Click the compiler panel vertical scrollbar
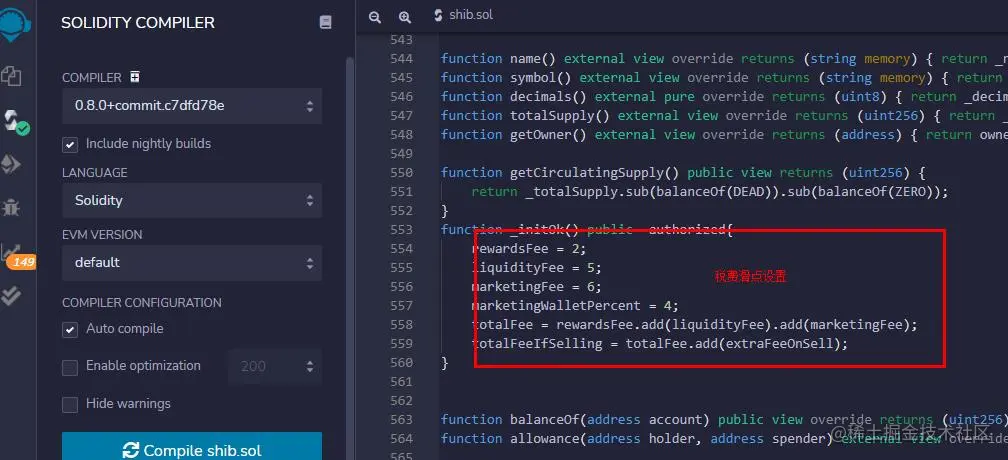1008x460 pixels. 350,257
